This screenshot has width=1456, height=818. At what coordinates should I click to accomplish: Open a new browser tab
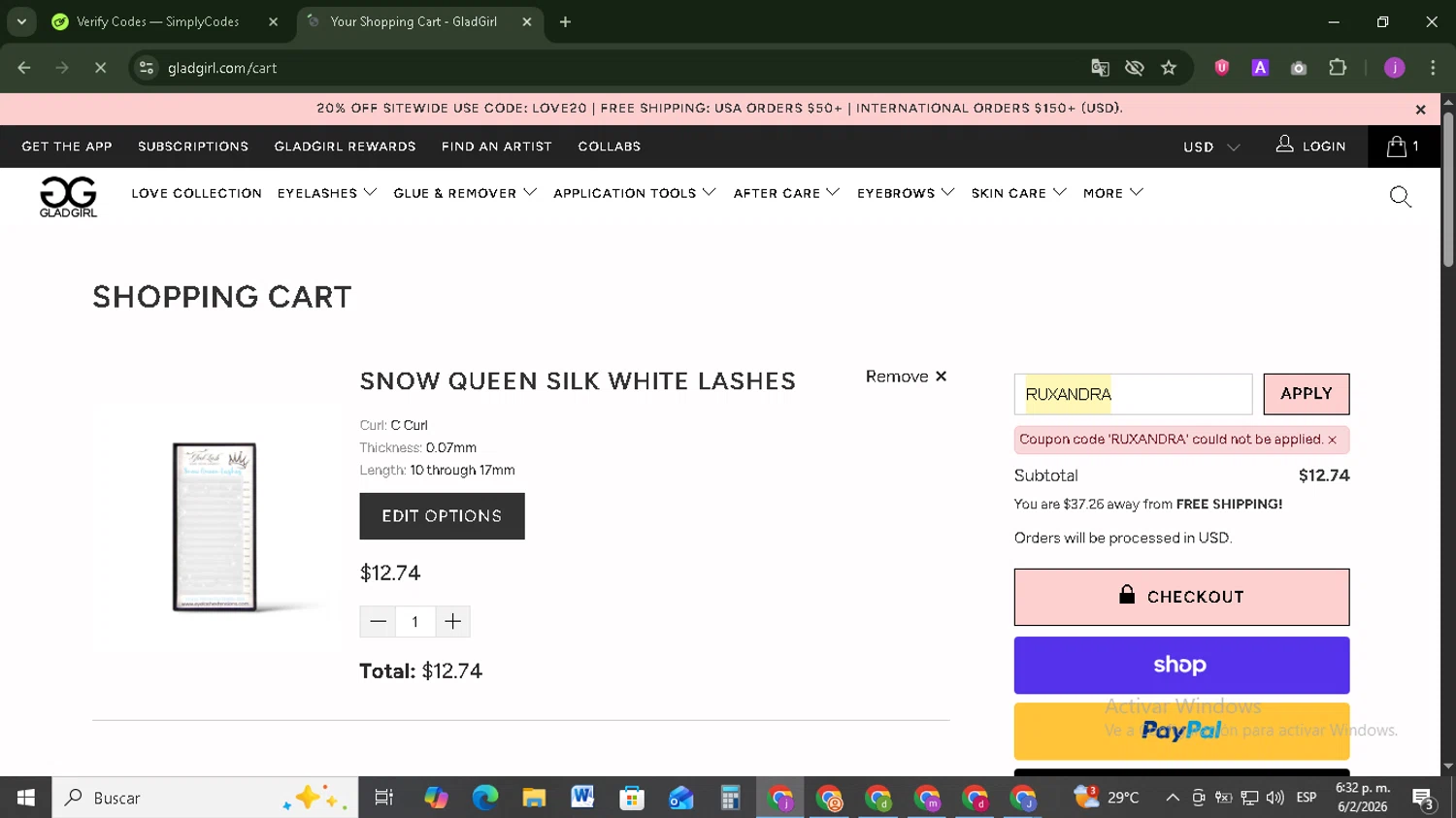tap(565, 21)
